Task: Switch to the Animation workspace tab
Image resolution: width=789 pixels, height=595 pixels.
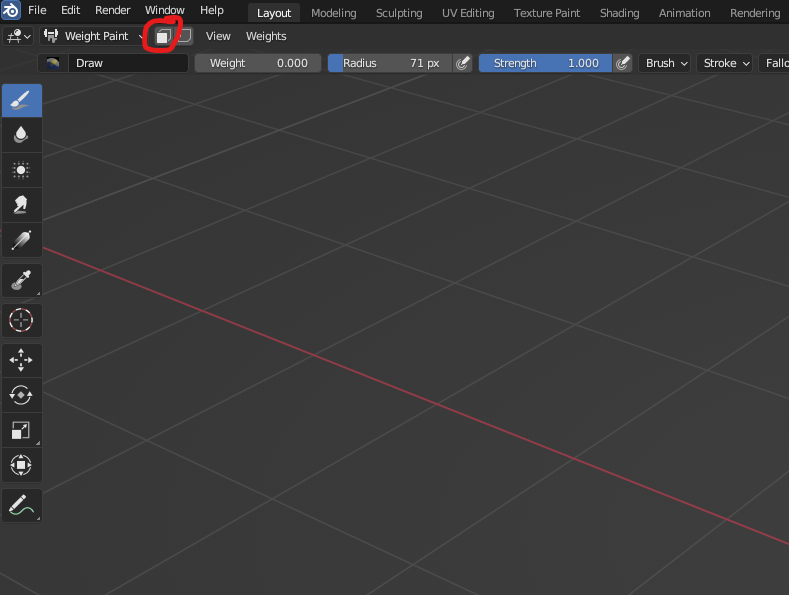Action: [x=684, y=13]
